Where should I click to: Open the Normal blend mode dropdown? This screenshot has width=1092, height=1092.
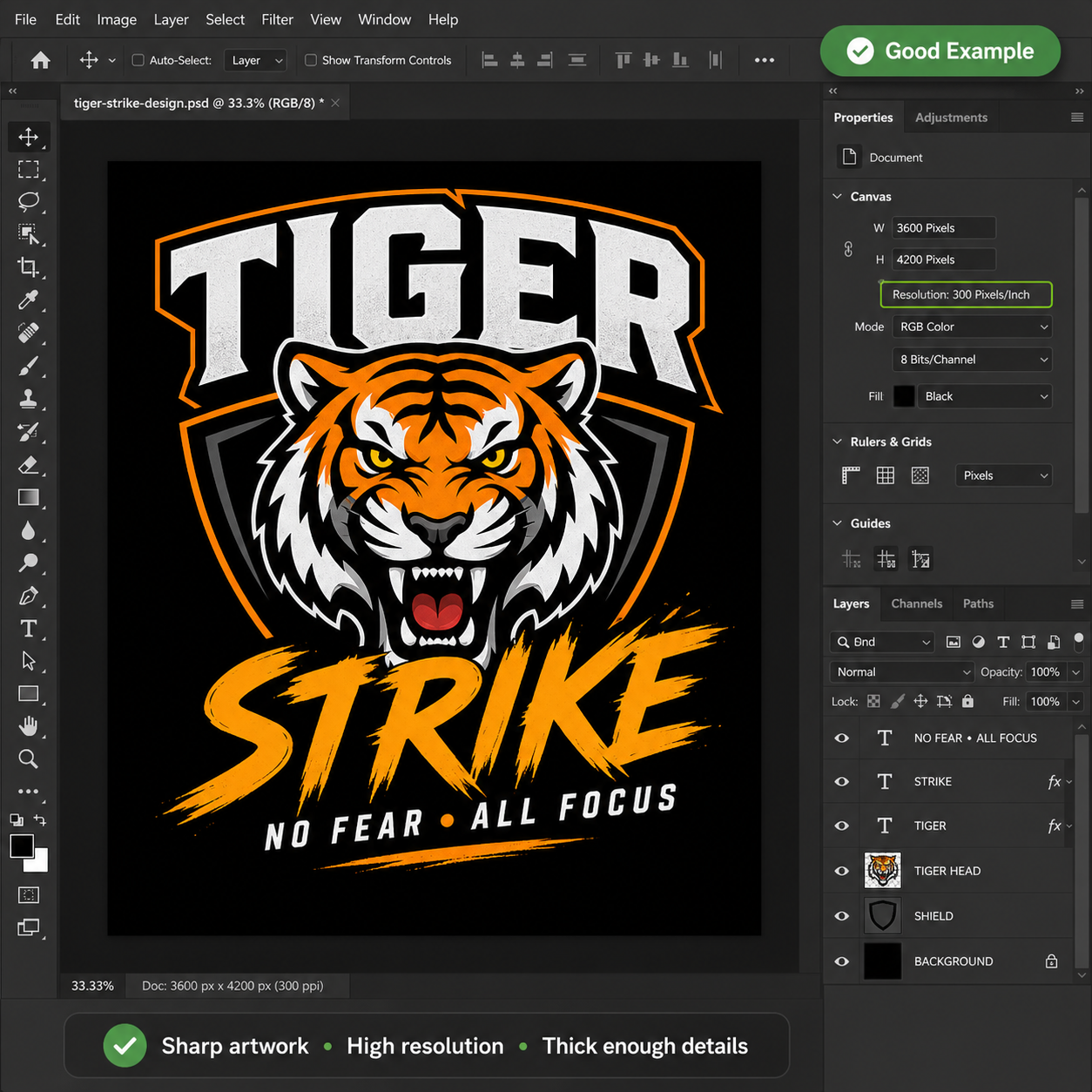pos(901,672)
